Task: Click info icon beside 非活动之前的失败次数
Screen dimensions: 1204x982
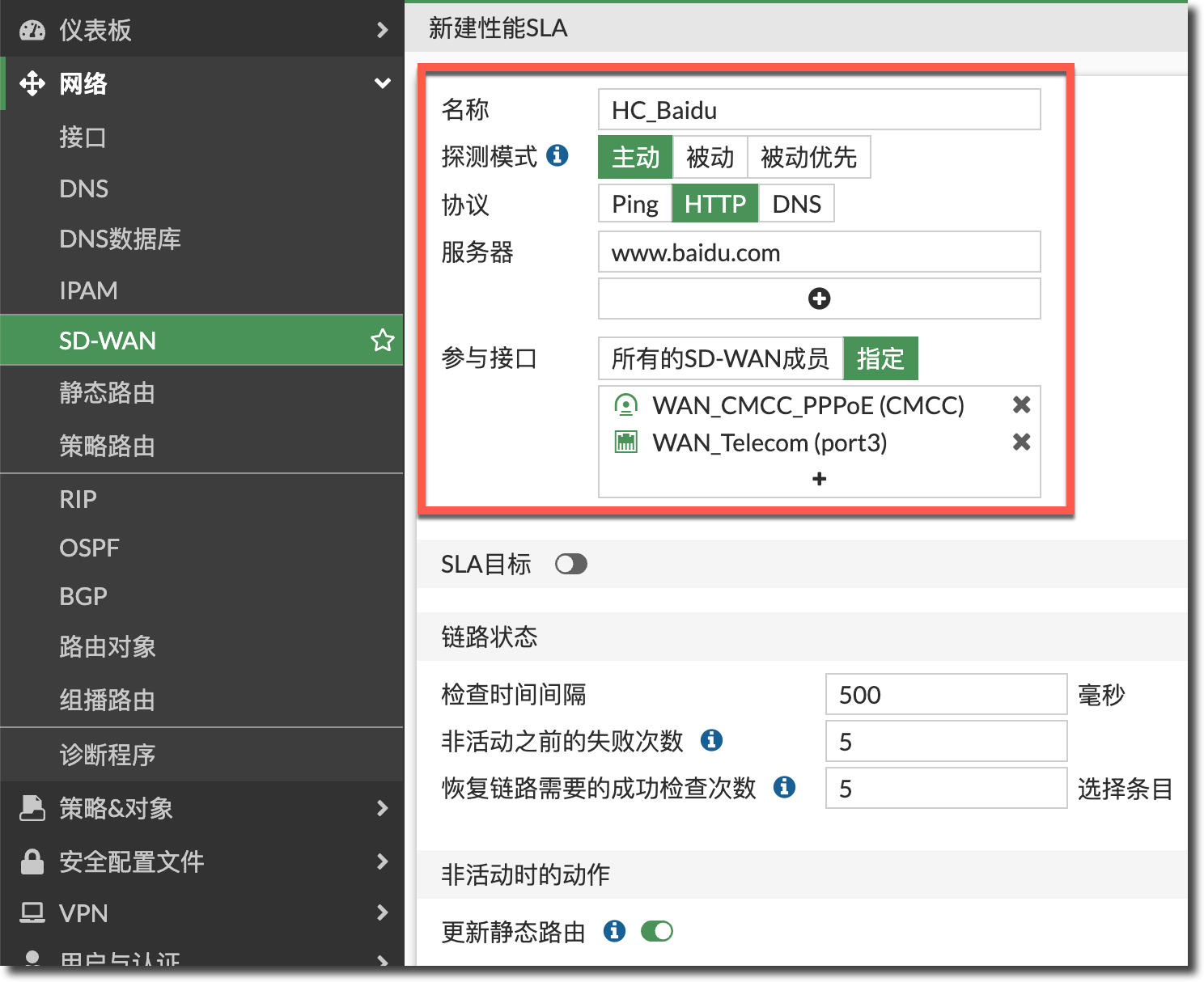Action: click(x=711, y=740)
